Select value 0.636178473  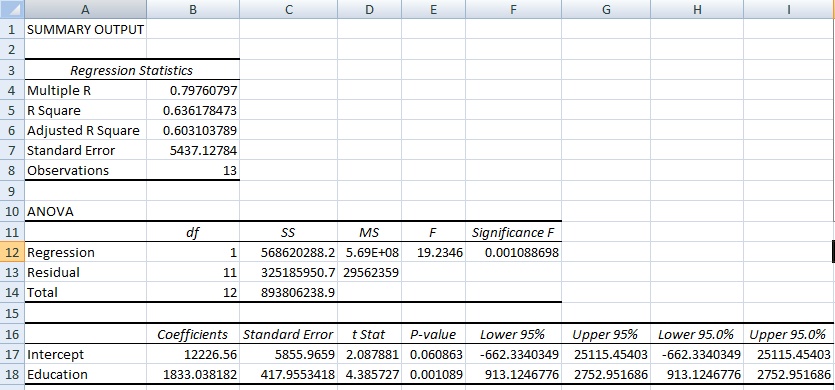click(x=193, y=110)
